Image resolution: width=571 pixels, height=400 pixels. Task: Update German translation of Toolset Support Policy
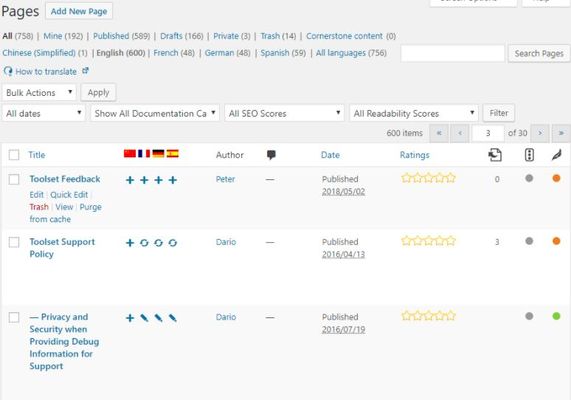tap(158, 243)
